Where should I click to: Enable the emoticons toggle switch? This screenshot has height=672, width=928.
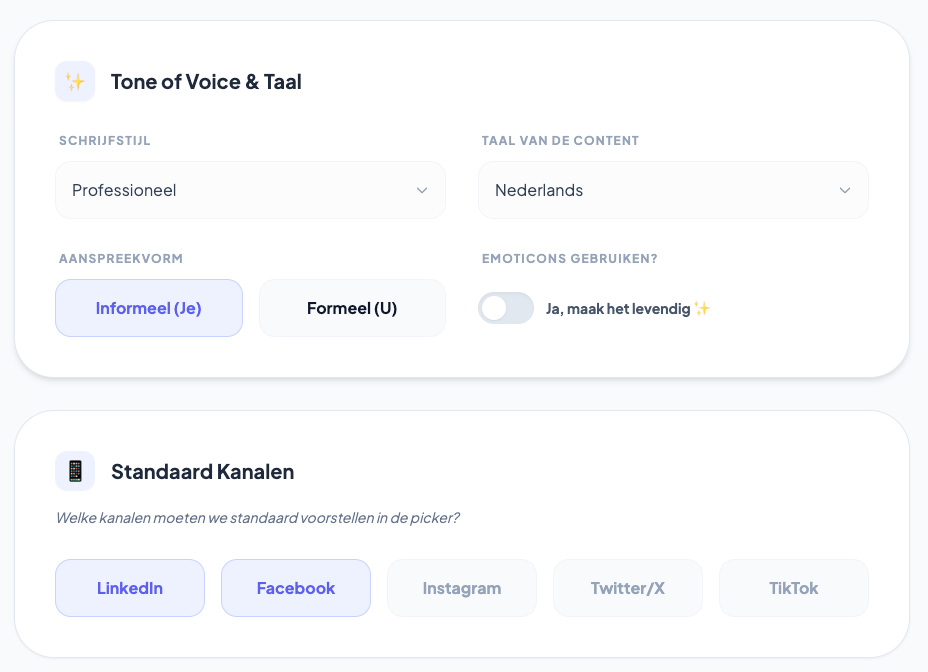tap(506, 308)
